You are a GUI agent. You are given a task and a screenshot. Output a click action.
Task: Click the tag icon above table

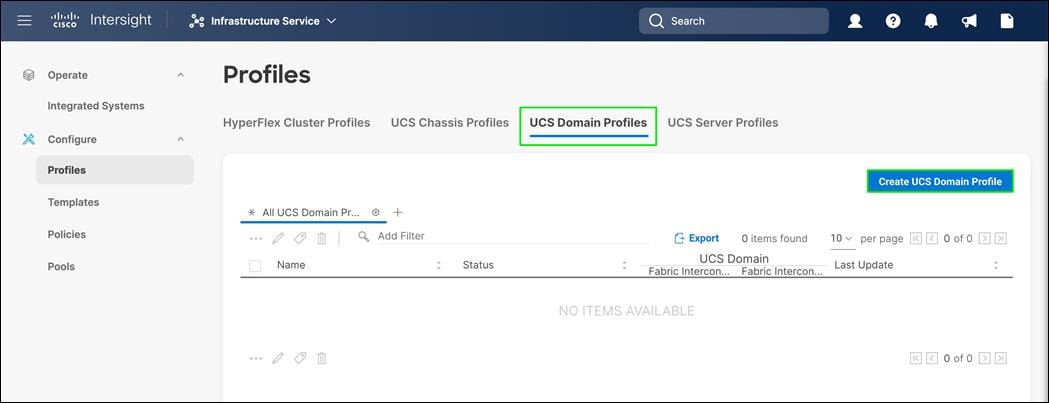(300, 238)
